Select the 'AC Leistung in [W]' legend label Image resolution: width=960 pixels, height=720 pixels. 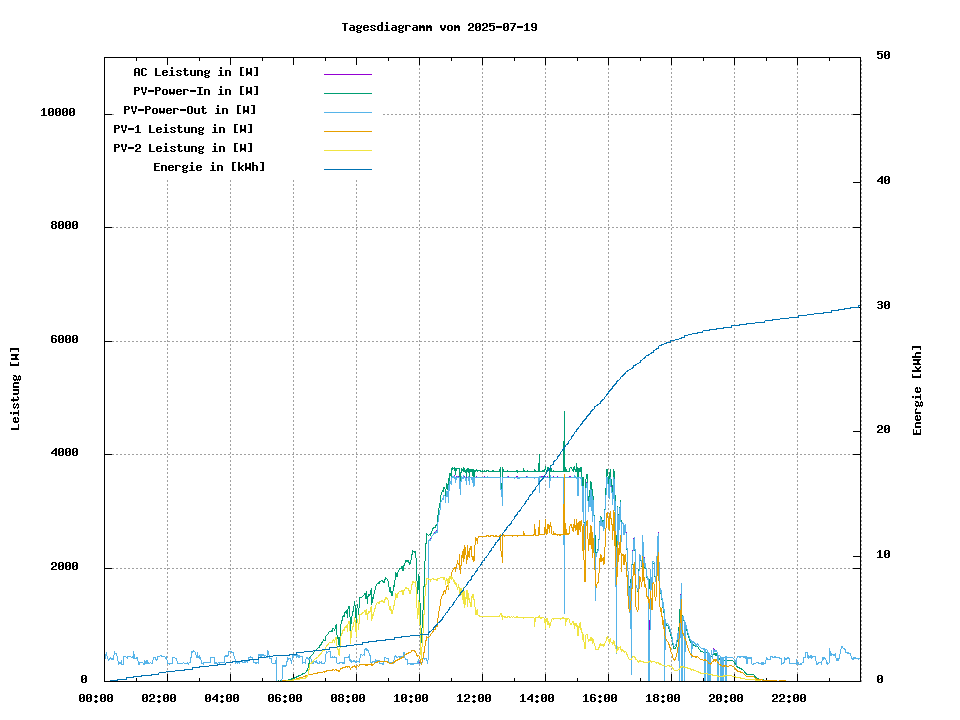click(196, 72)
